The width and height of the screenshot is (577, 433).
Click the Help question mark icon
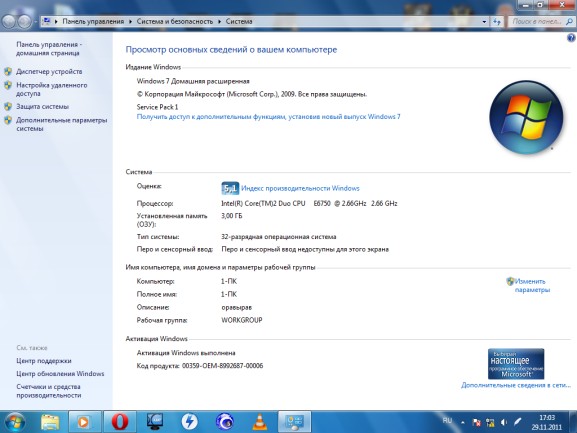pos(571,38)
